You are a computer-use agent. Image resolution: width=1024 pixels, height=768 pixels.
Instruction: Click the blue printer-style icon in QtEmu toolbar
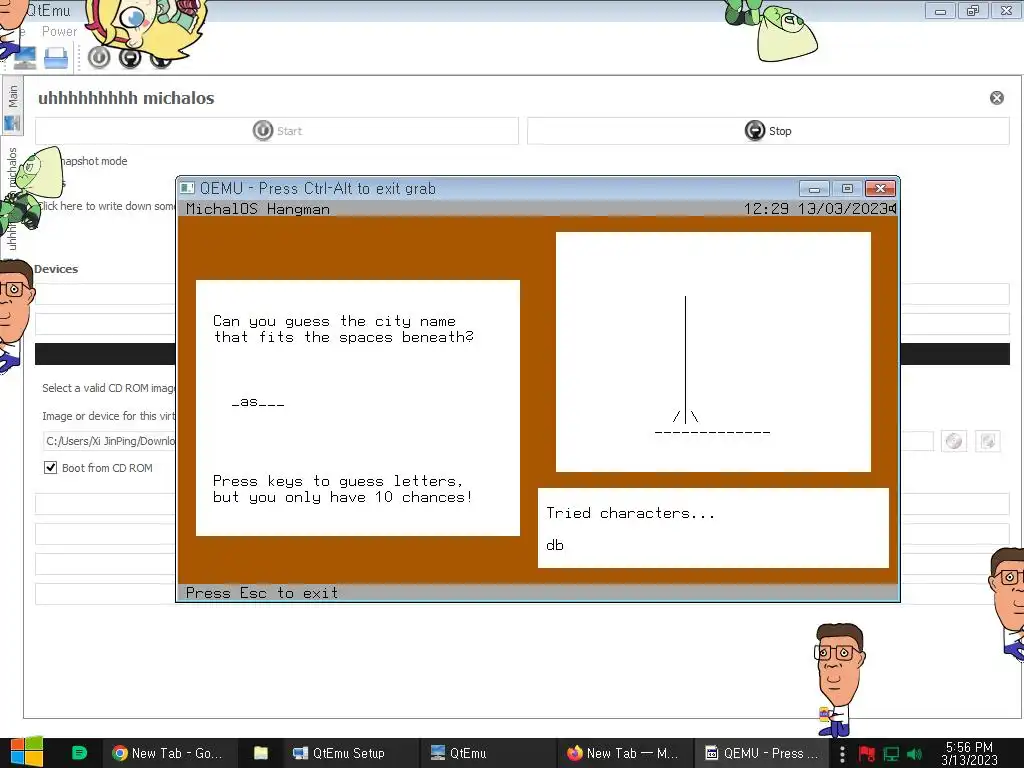click(56, 58)
